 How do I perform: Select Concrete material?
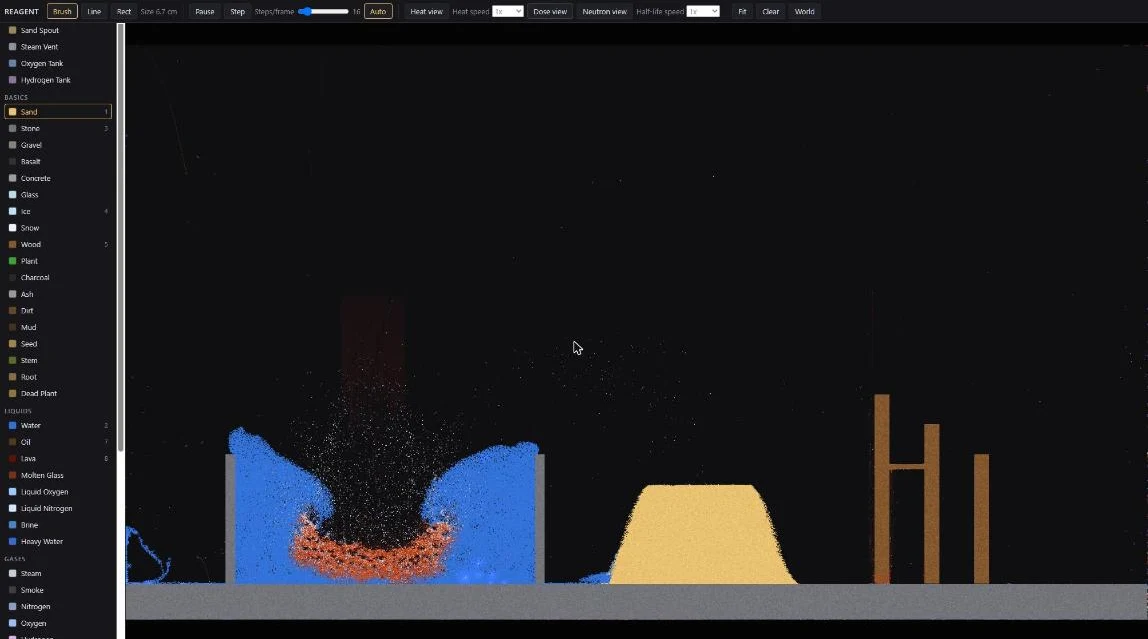pos(58,178)
